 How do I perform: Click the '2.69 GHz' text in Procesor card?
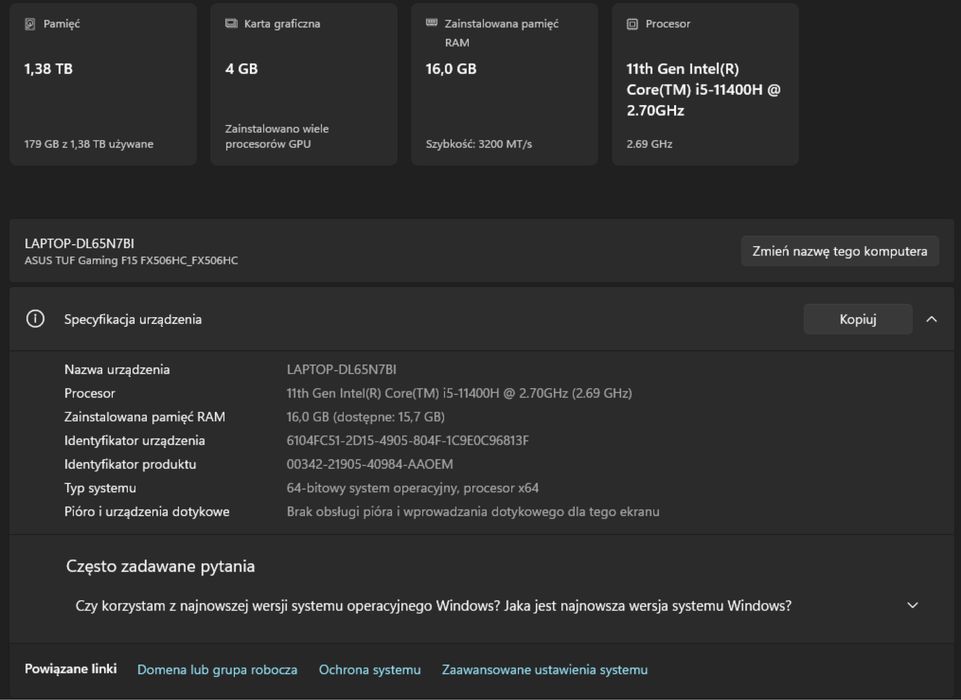tap(649, 144)
